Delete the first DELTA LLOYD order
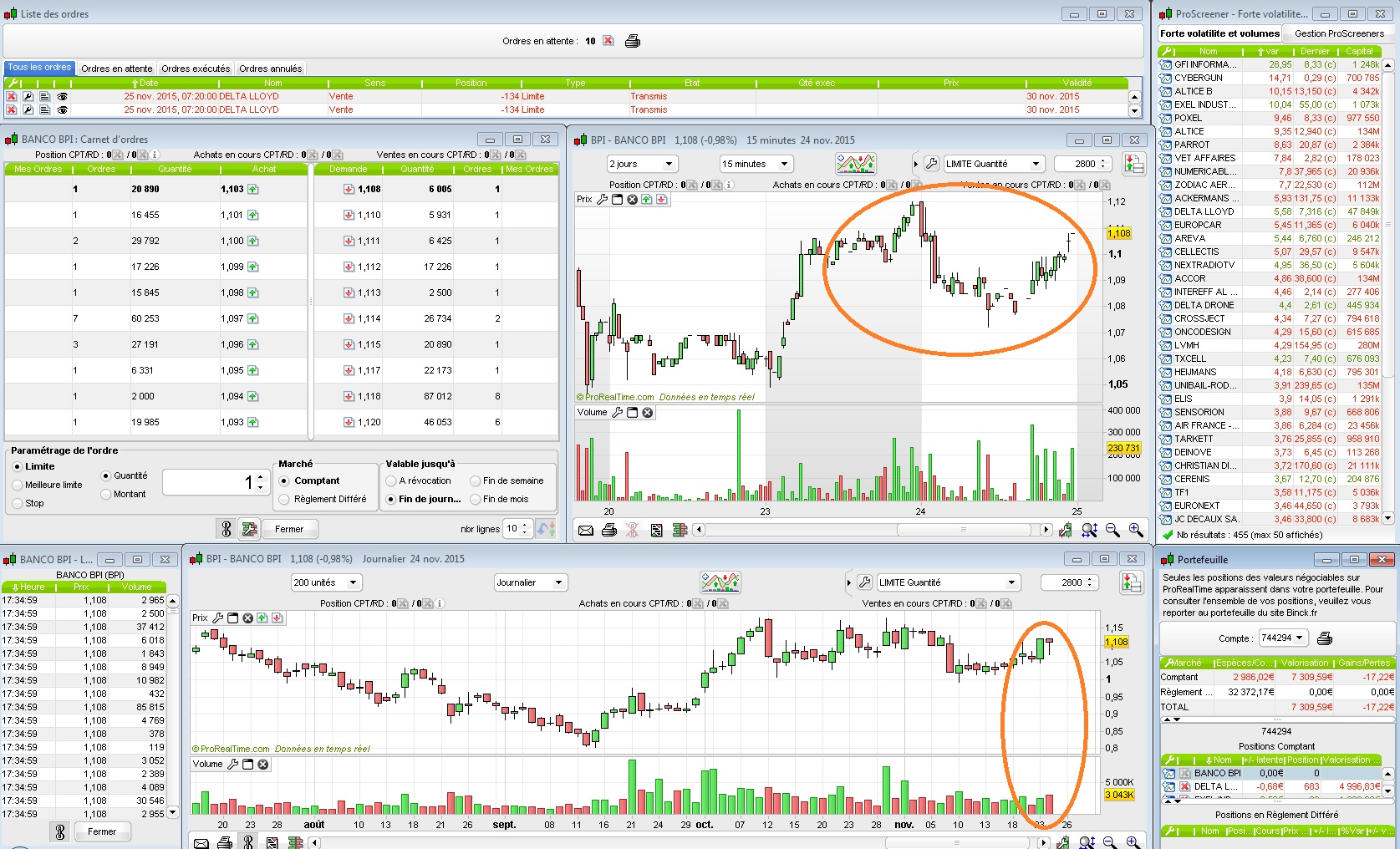The width and height of the screenshot is (1400, 849). point(12,96)
